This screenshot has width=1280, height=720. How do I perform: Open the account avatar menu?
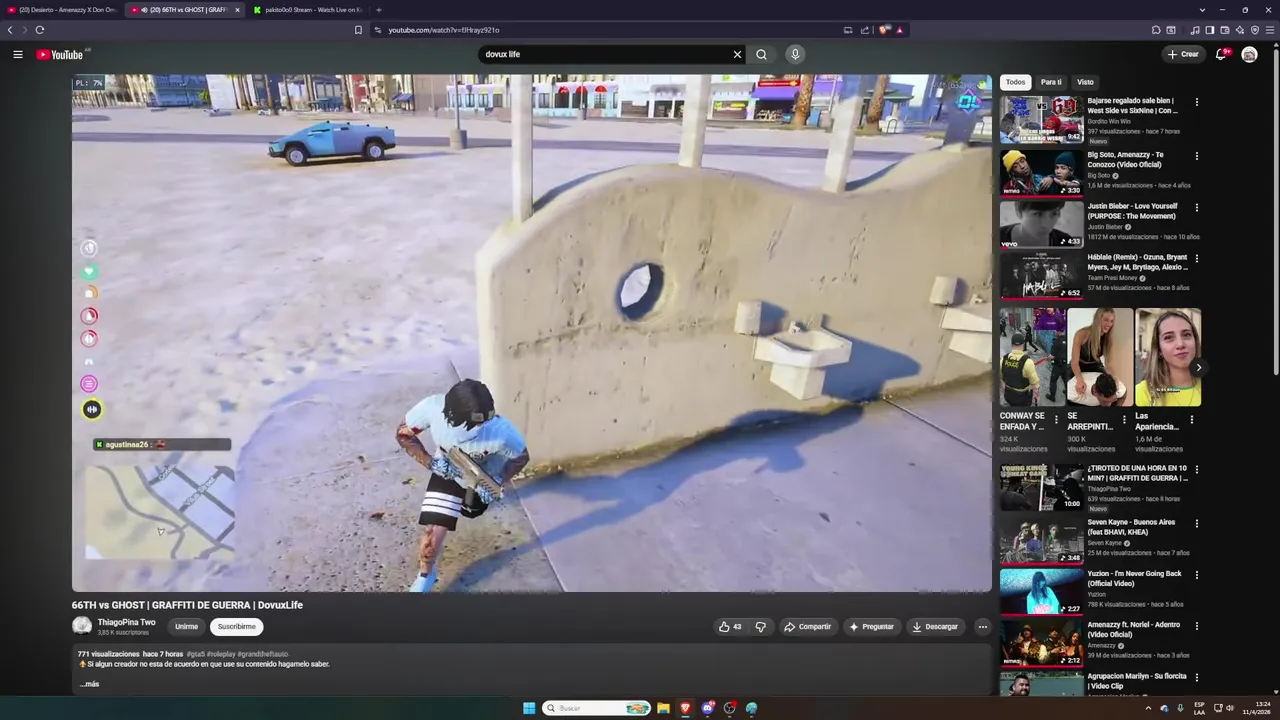pos(1249,54)
